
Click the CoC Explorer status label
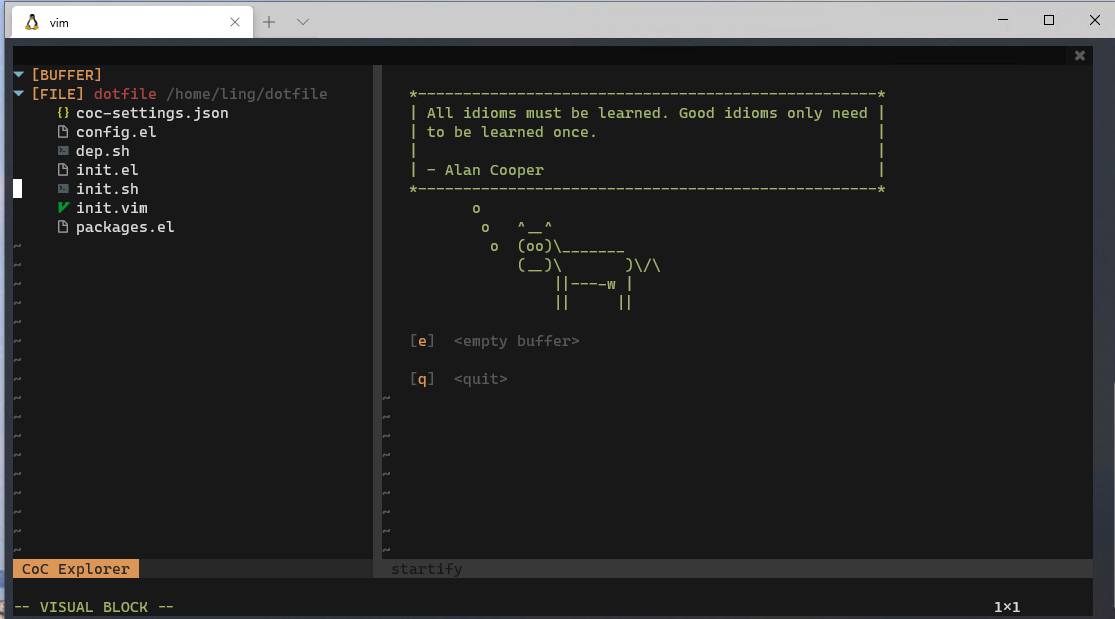[x=75, y=568]
